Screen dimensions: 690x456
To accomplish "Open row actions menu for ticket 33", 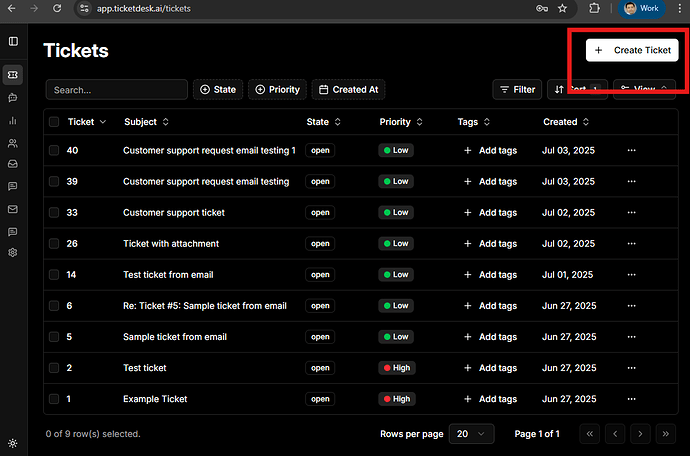I will click(631, 213).
